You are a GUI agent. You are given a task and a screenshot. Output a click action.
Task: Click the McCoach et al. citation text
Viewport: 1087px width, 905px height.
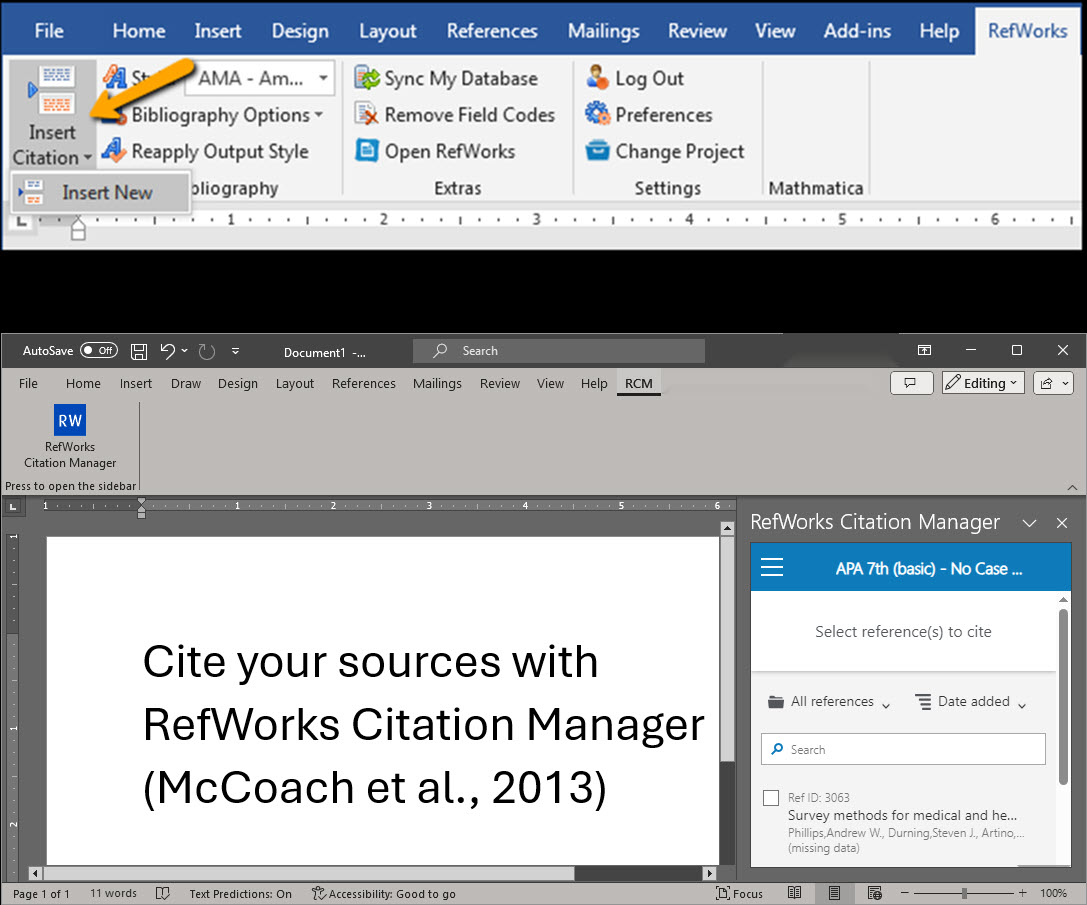[x=375, y=788]
